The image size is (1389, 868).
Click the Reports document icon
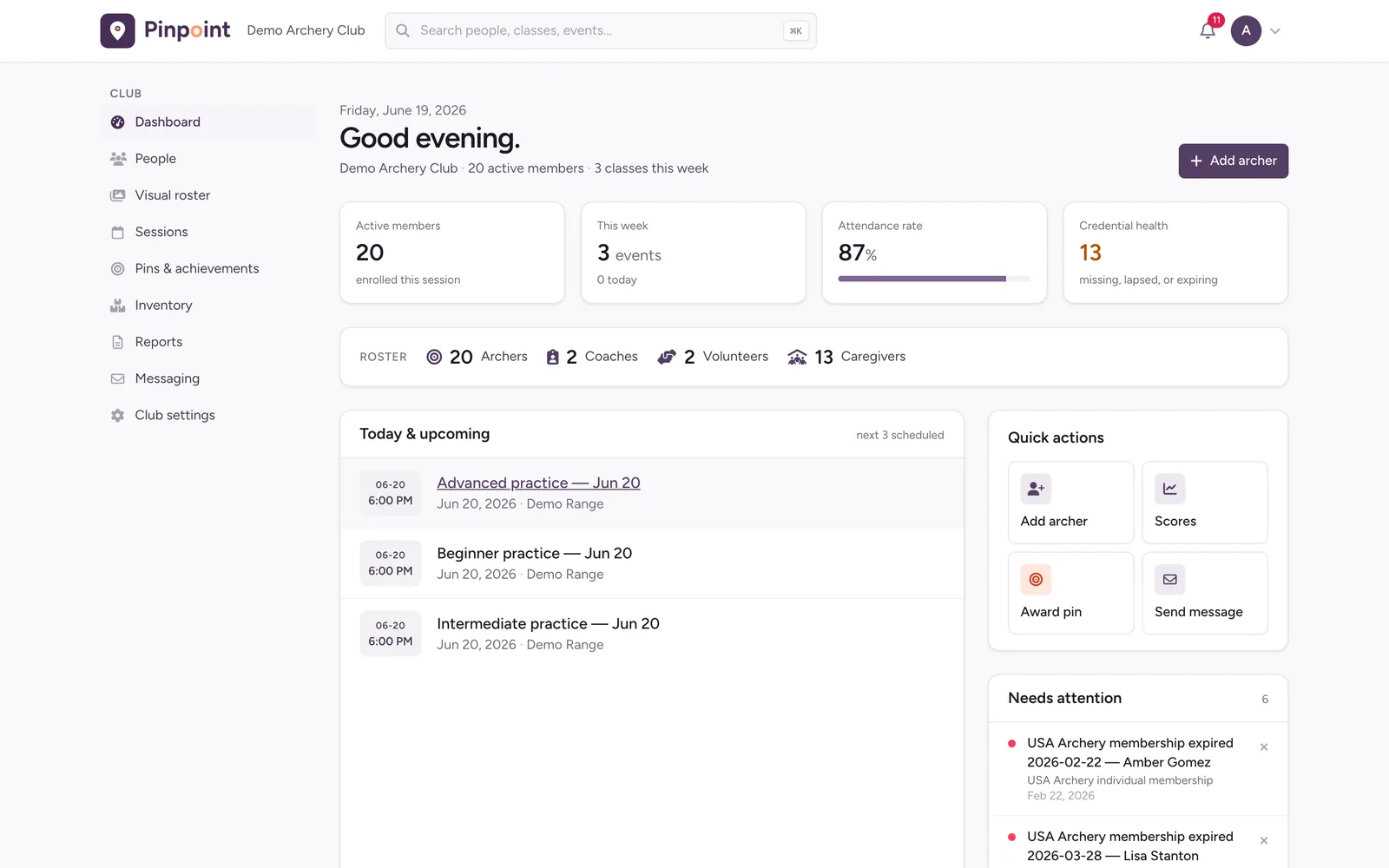click(118, 342)
